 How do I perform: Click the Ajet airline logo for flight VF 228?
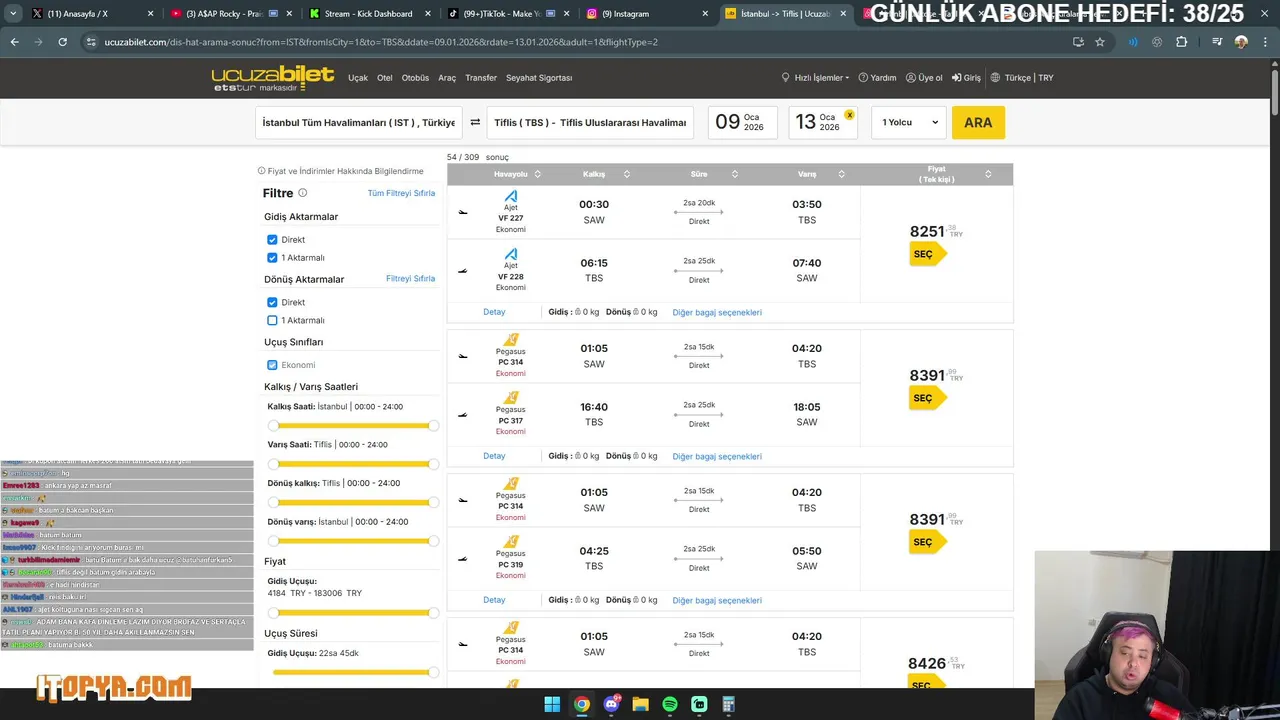click(511, 254)
